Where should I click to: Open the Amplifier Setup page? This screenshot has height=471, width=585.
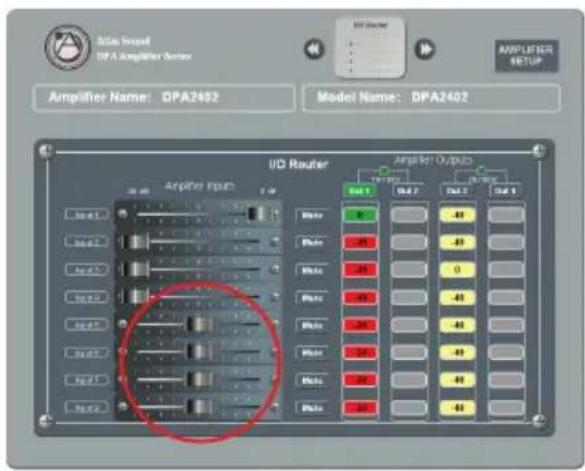tap(526, 56)
